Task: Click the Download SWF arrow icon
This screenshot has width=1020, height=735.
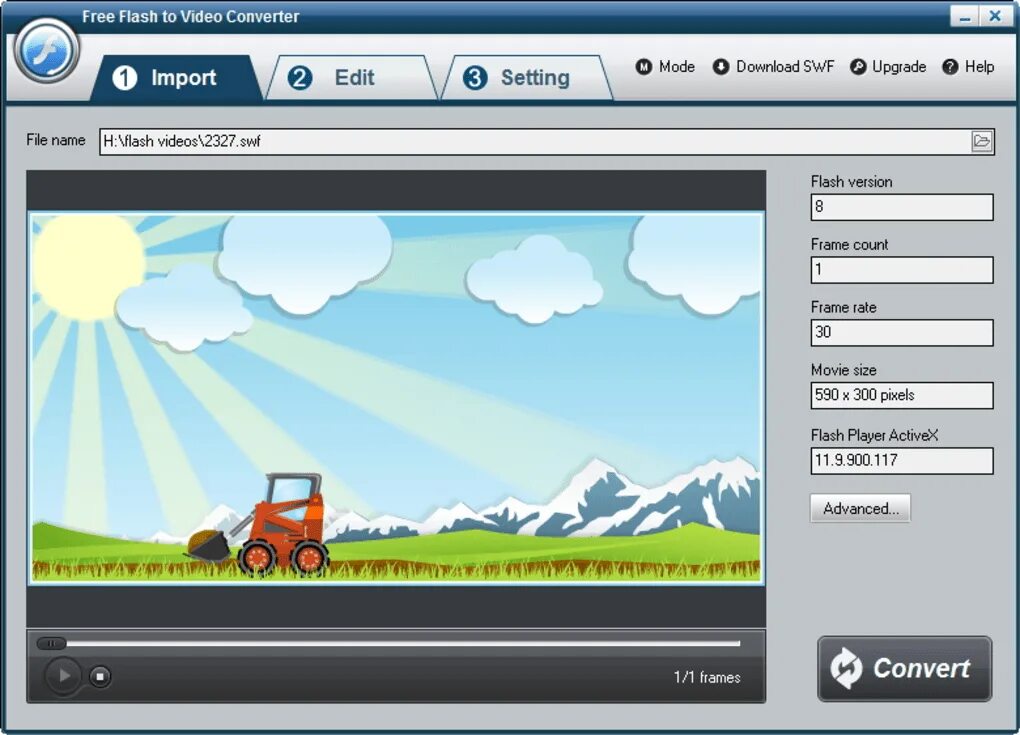Action: 721,67
